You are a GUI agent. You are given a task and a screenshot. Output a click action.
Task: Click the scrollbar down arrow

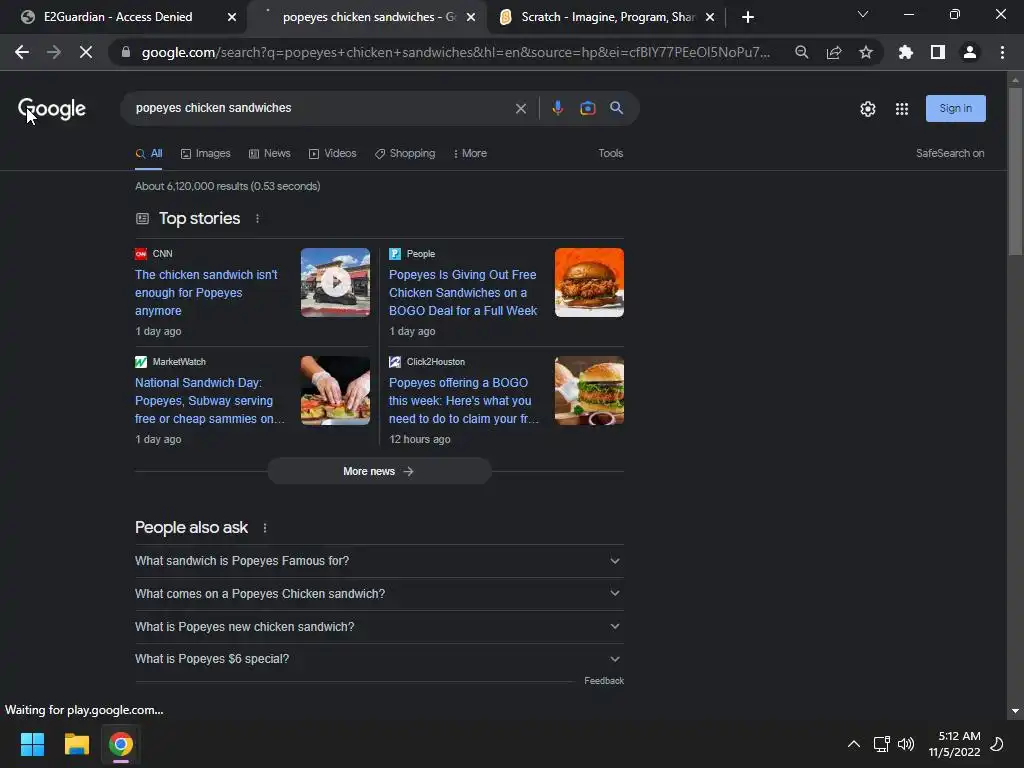(1015, 711)
